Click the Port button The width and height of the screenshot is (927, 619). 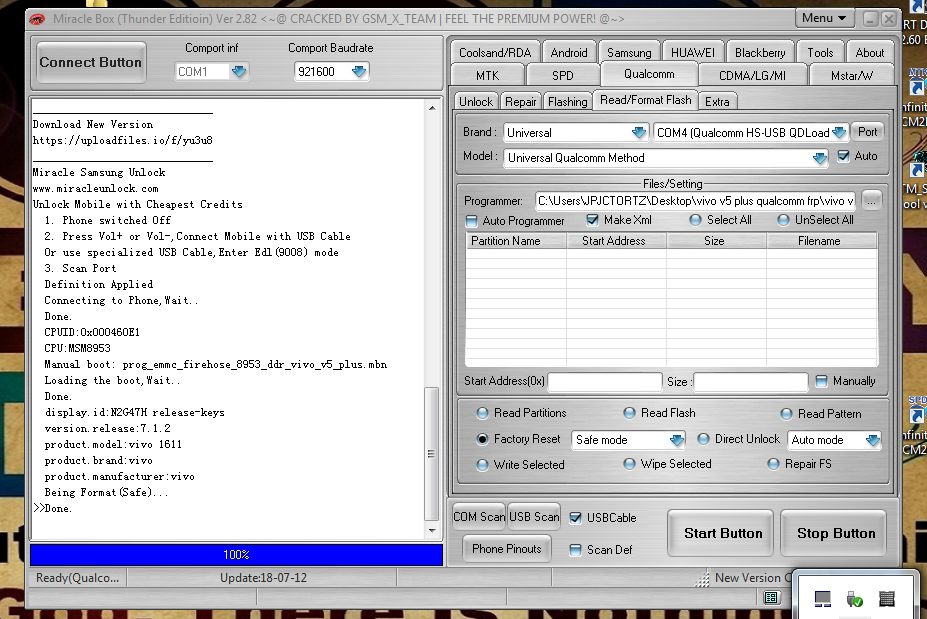click(x=867, y=132)
